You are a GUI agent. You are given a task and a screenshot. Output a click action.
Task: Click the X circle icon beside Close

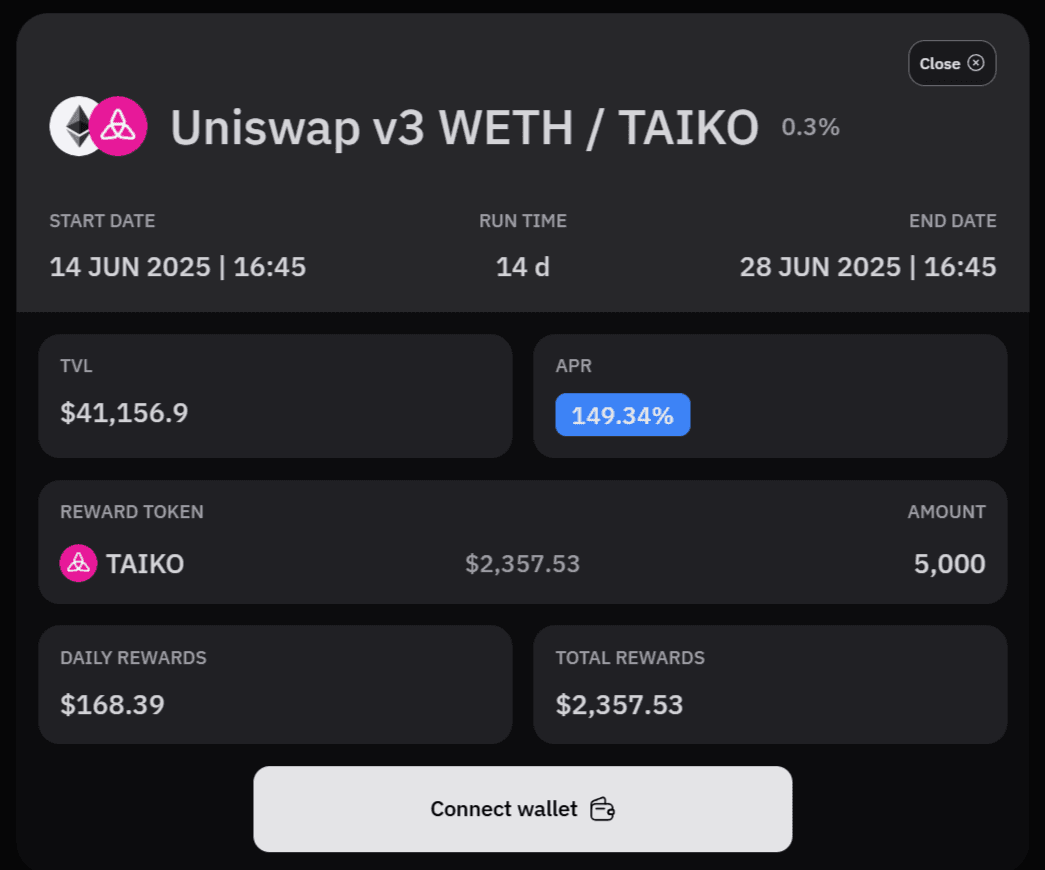(x=976, y=63)
